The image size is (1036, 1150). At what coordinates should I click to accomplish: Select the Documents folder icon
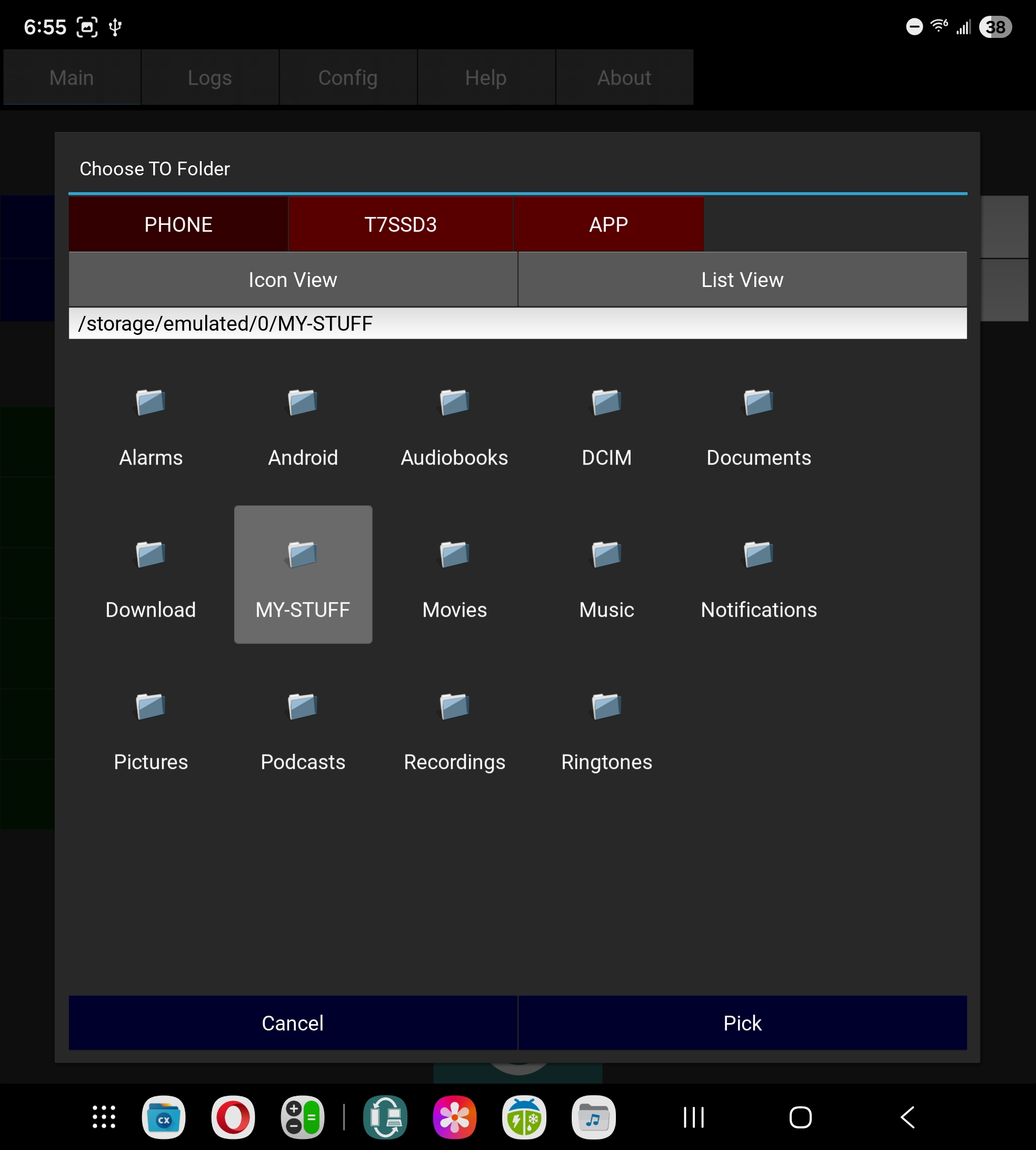758,403
